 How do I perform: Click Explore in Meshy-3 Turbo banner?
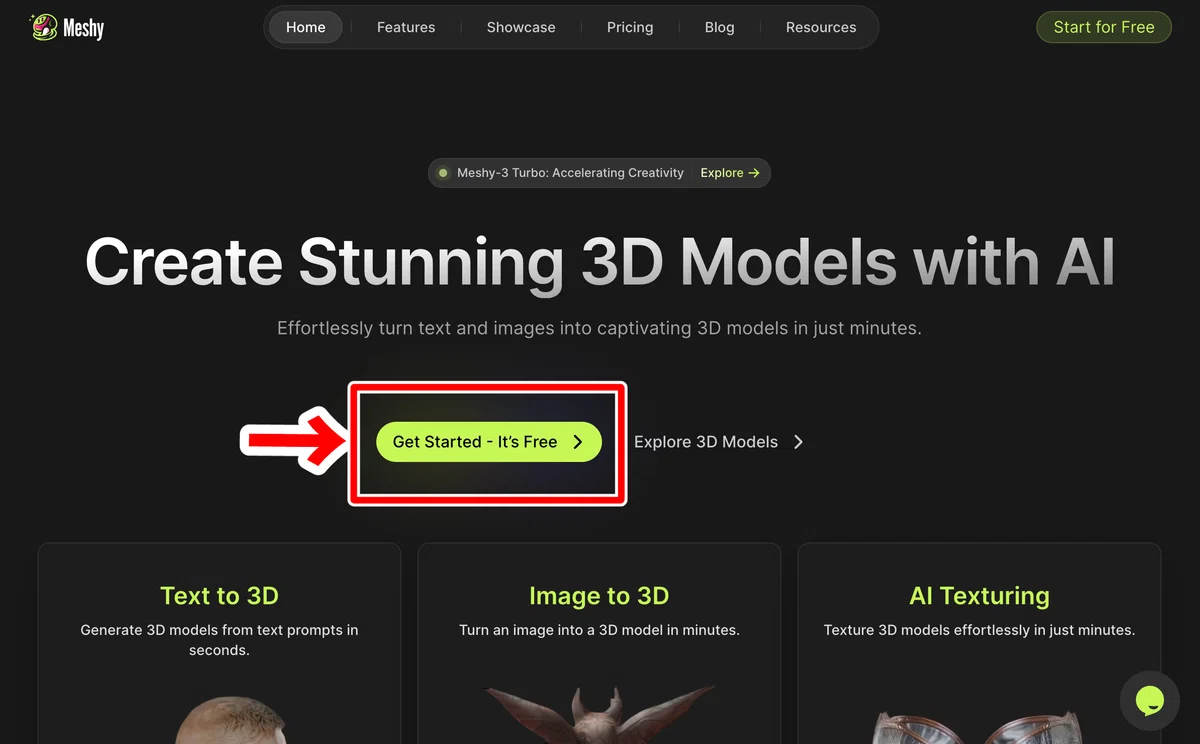tap(730, 173)
